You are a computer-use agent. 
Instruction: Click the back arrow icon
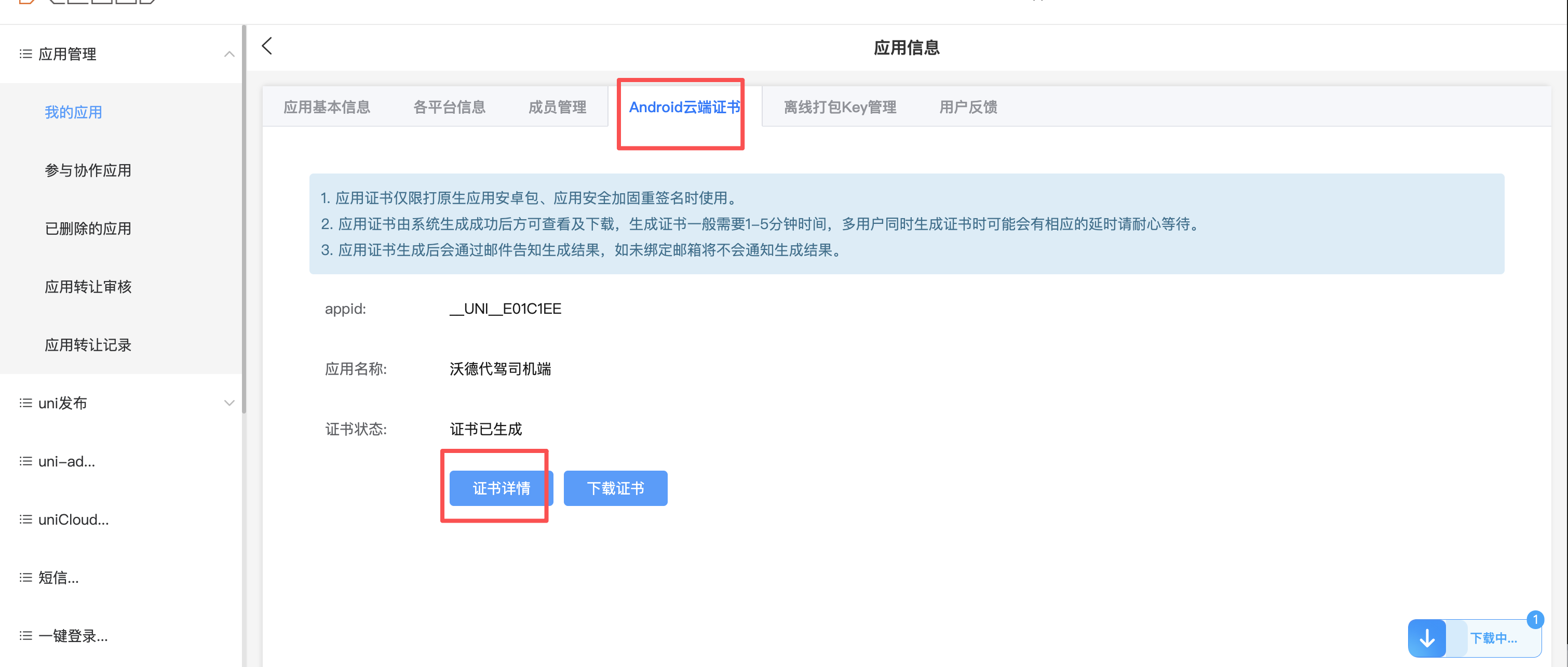tap(266, 46)
